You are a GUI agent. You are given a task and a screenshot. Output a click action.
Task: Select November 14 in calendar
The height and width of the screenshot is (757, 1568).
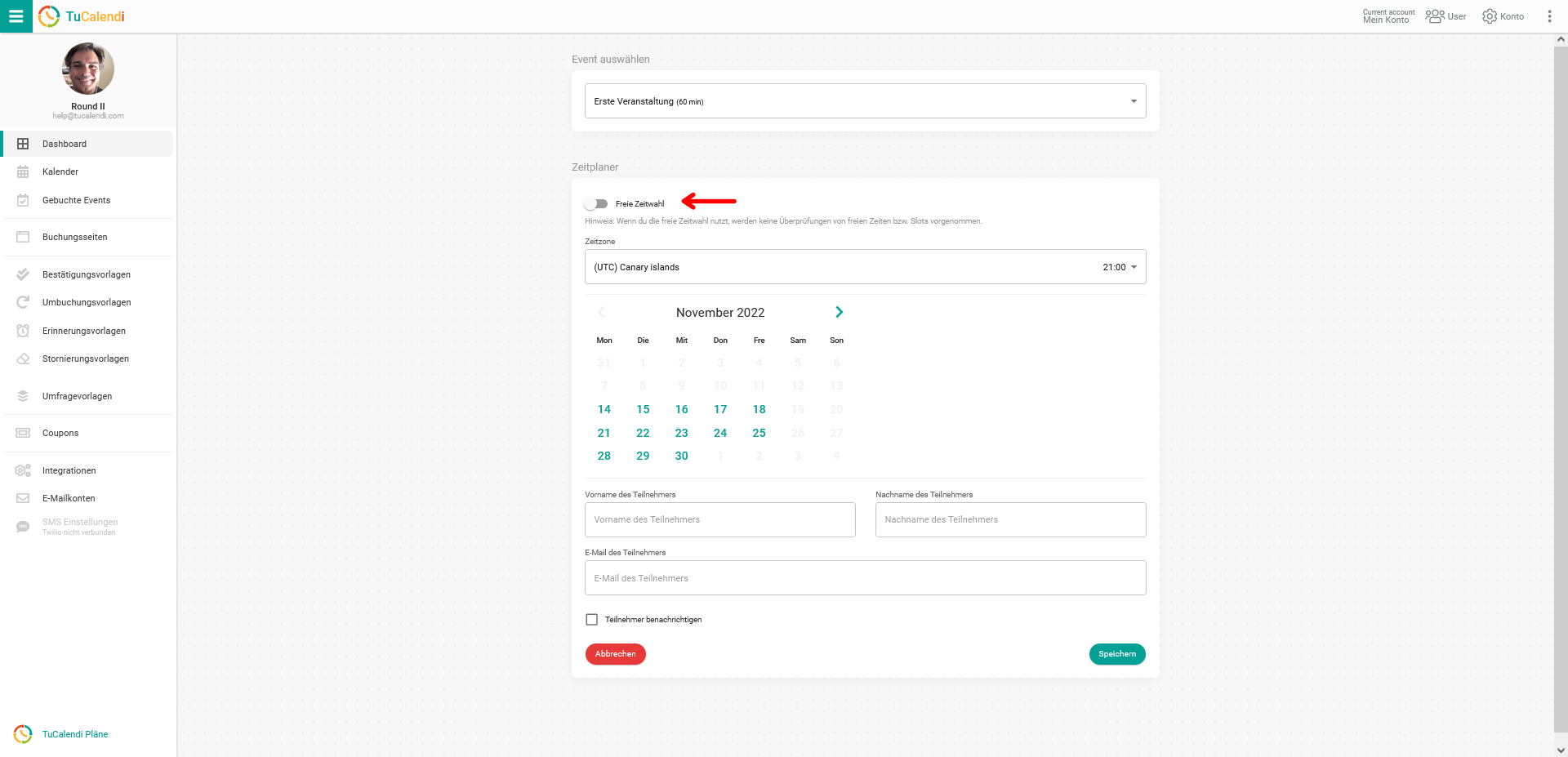point(604,409)
